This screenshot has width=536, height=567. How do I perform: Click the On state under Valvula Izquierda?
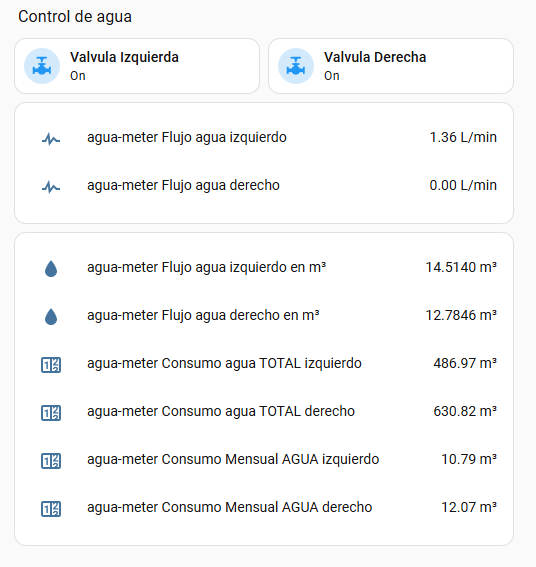pos(78,76)
